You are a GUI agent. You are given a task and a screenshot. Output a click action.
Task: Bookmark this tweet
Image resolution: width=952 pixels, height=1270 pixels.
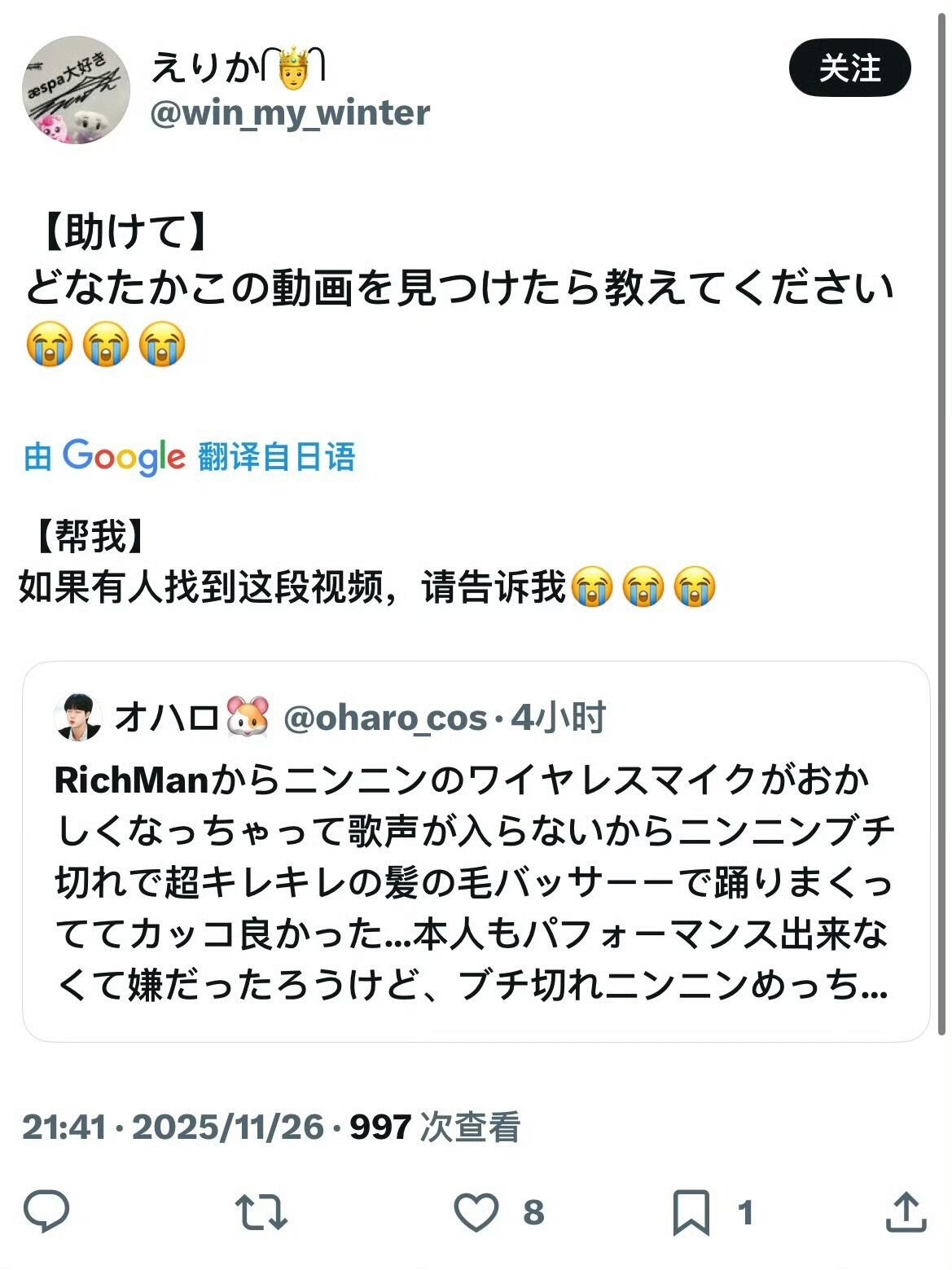click(691, 1213)
